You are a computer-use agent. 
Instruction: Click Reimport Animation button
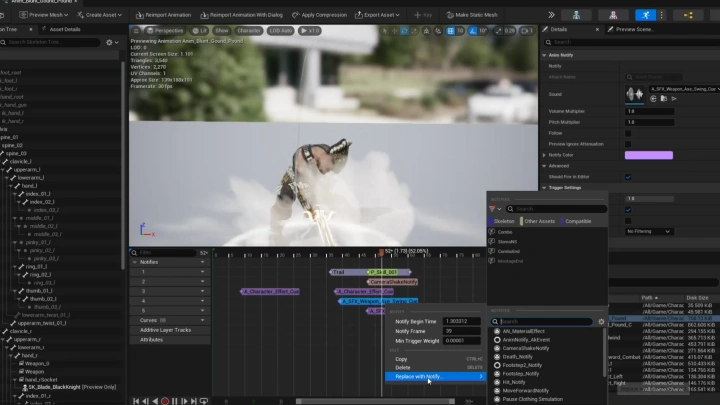(x=163, y=15)
